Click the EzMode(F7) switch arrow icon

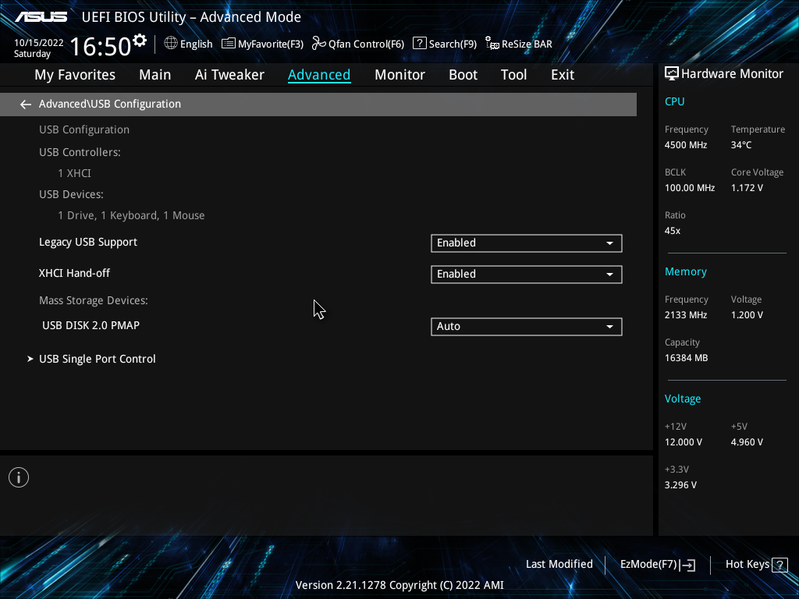(x=687, y=565)
